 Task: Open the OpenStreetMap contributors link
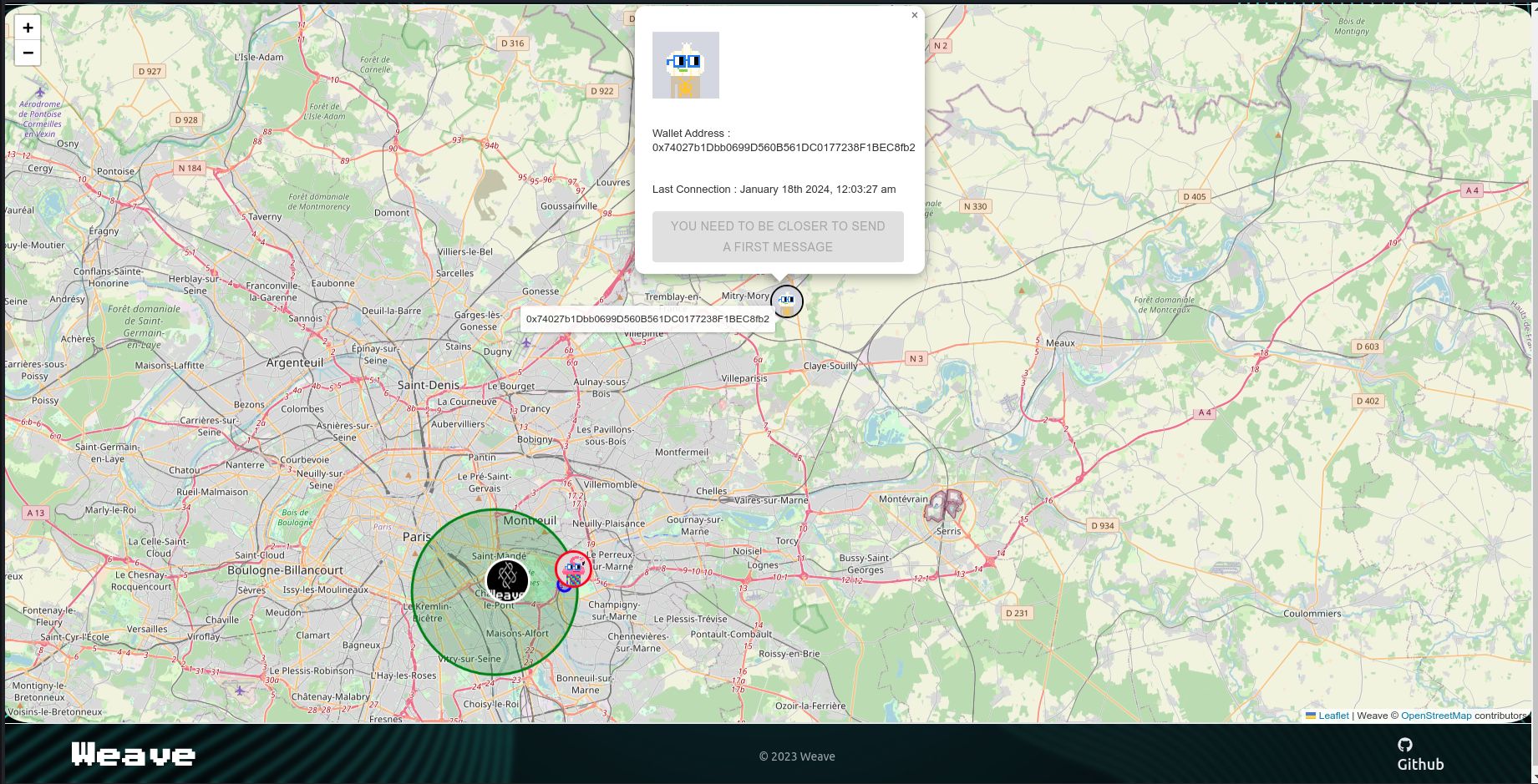[1436, 716]
